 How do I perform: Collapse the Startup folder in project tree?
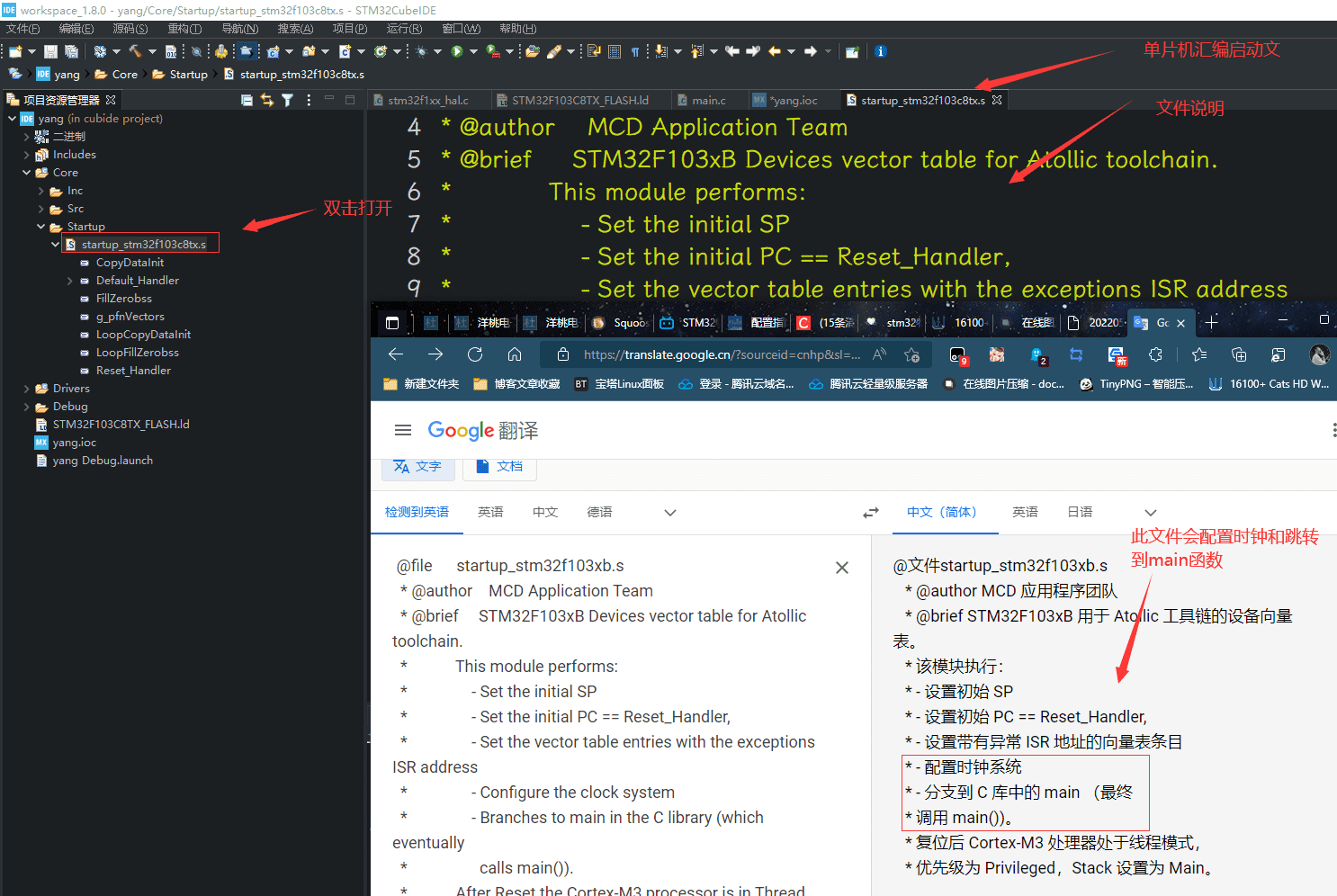tap(41, 227)
